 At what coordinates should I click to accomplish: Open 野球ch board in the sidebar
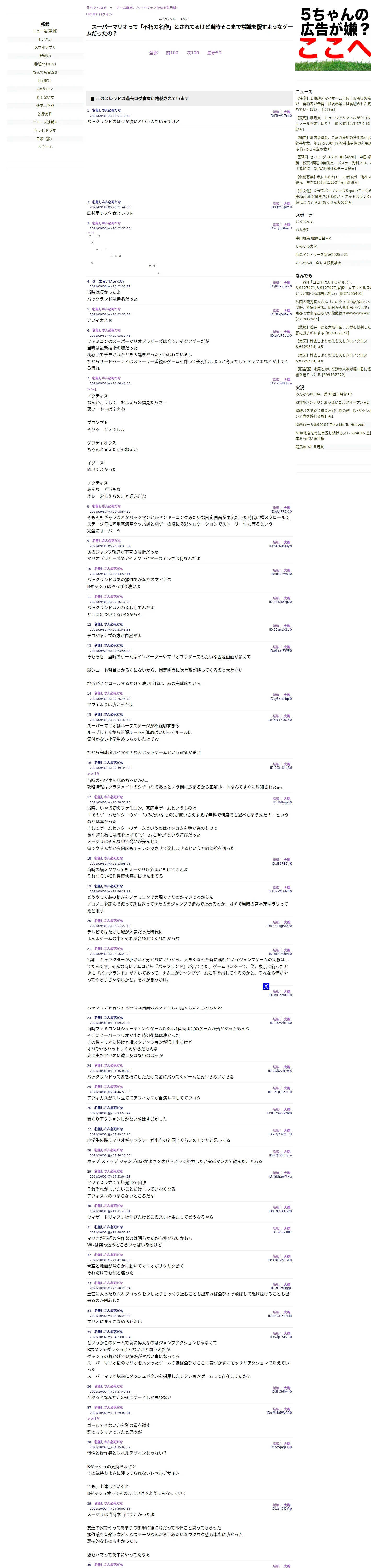click(x=45, y=56)
